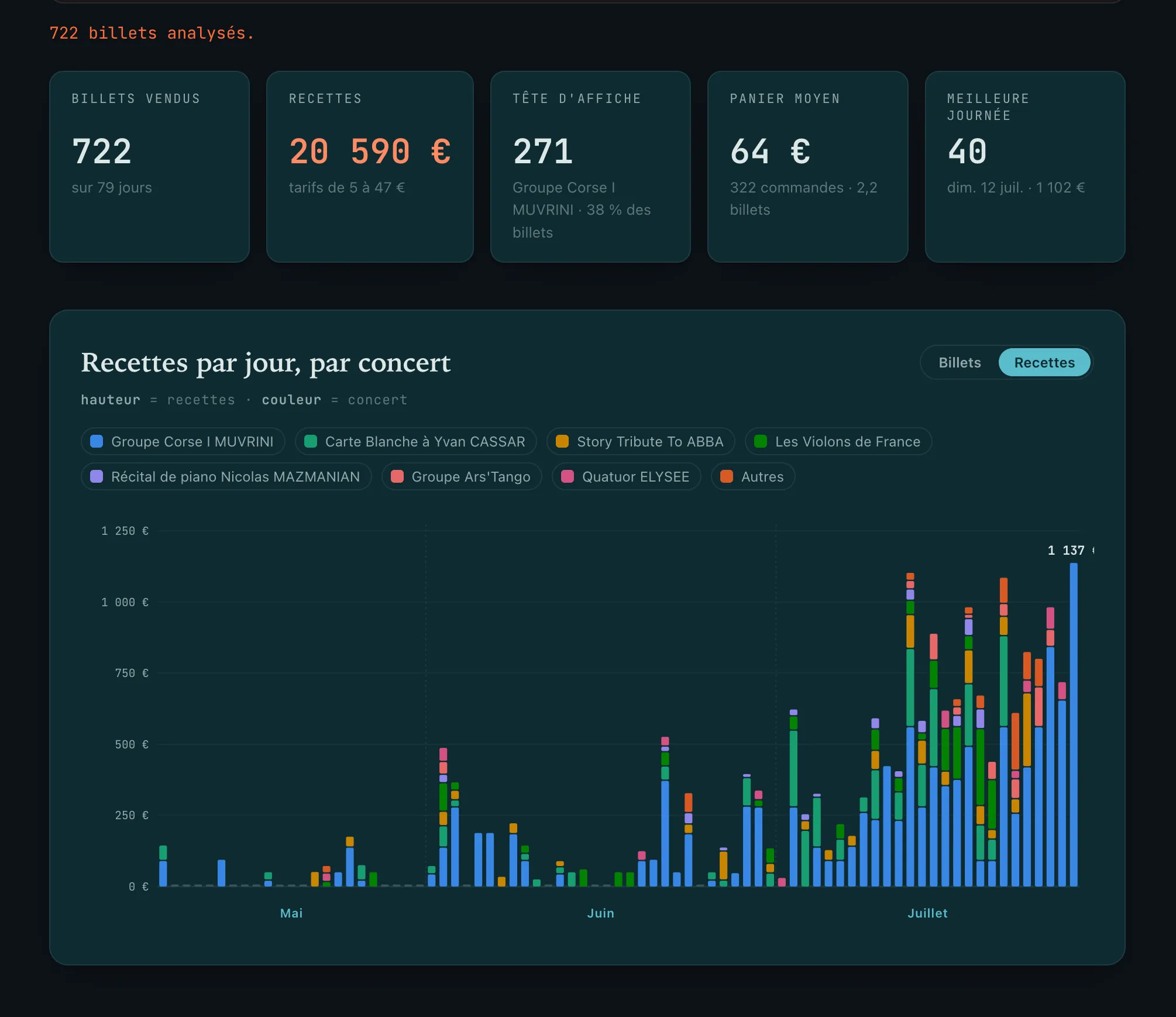The width and height of the screenshot is (1176, 1017).
Task: Click 'hauteur = recettes · couleur = concert' subtitle
Action: click(x=244, y=400)
